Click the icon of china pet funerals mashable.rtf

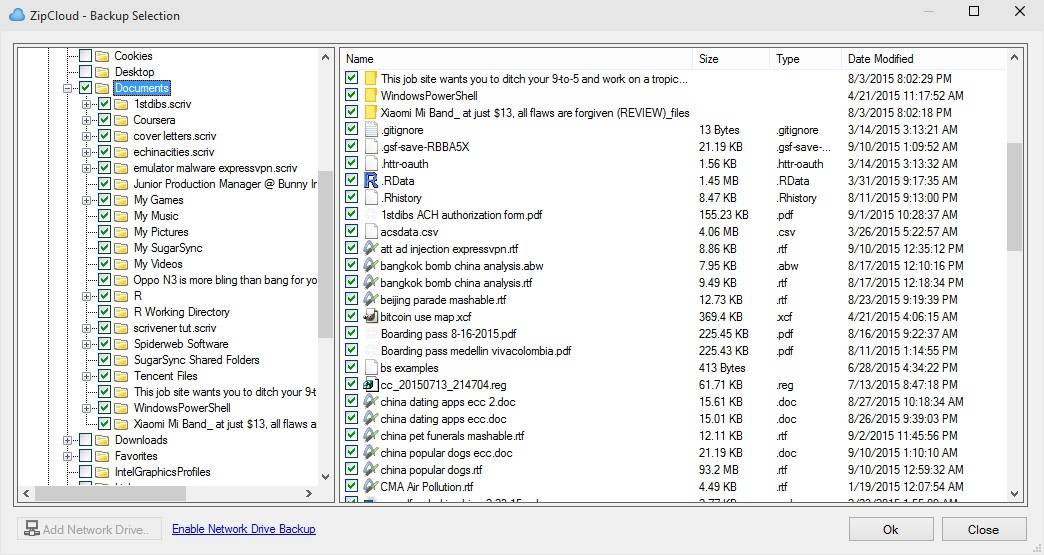371,436
